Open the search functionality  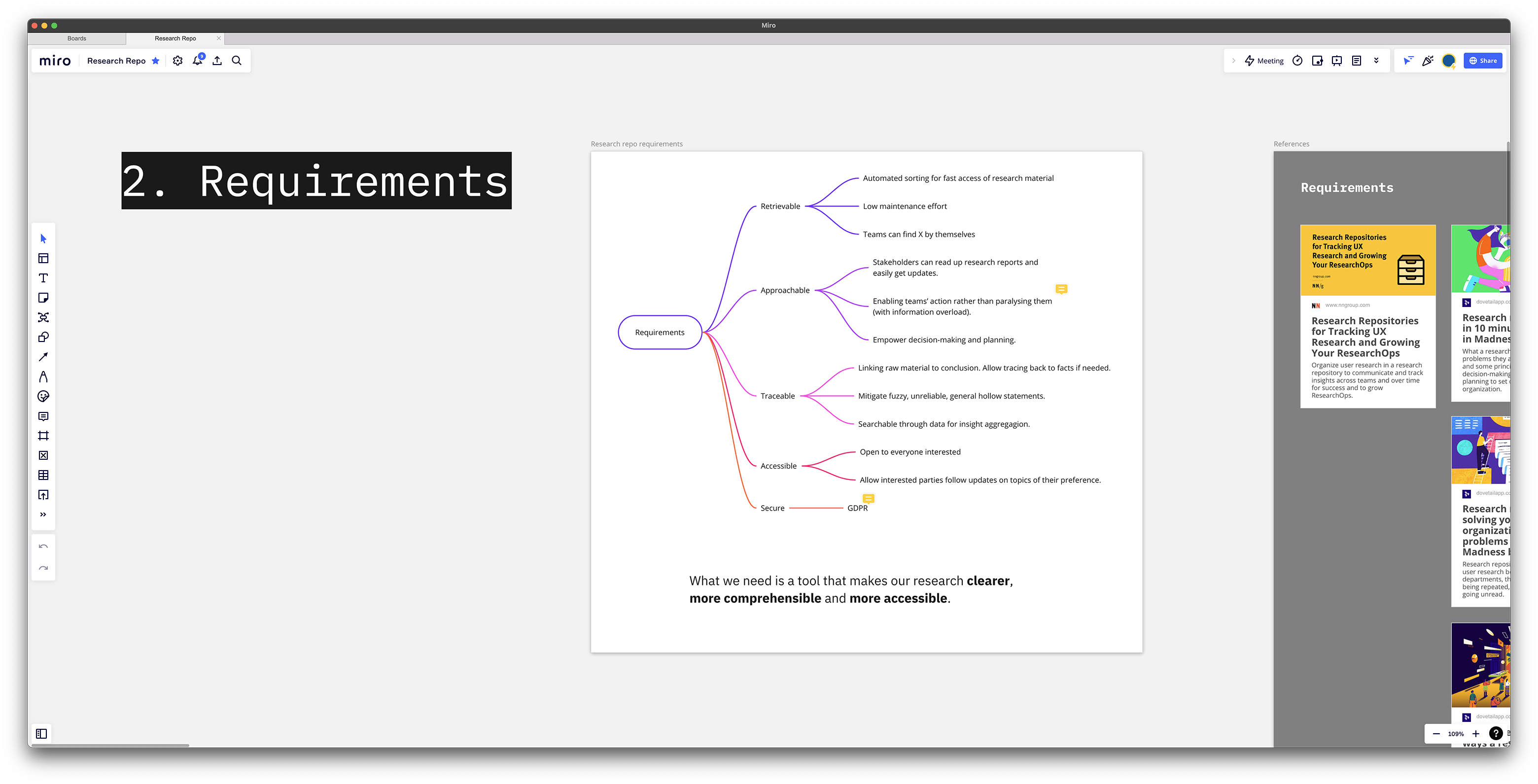coord(237,61)
